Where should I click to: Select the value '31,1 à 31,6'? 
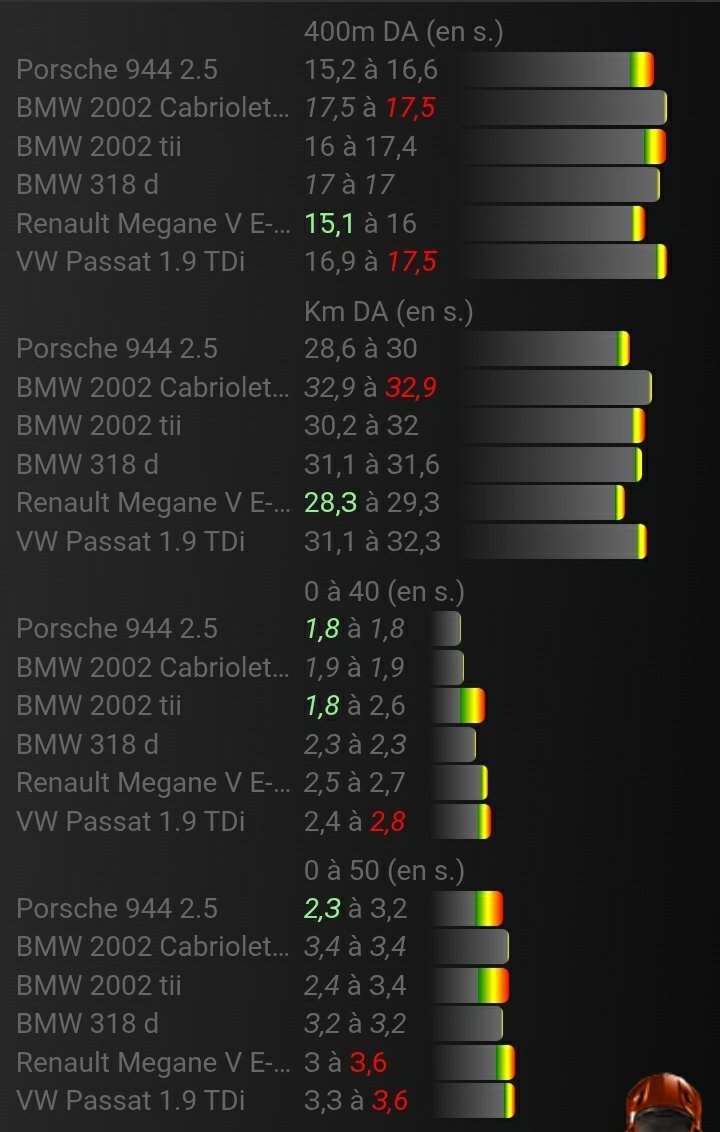coord(372,466)
